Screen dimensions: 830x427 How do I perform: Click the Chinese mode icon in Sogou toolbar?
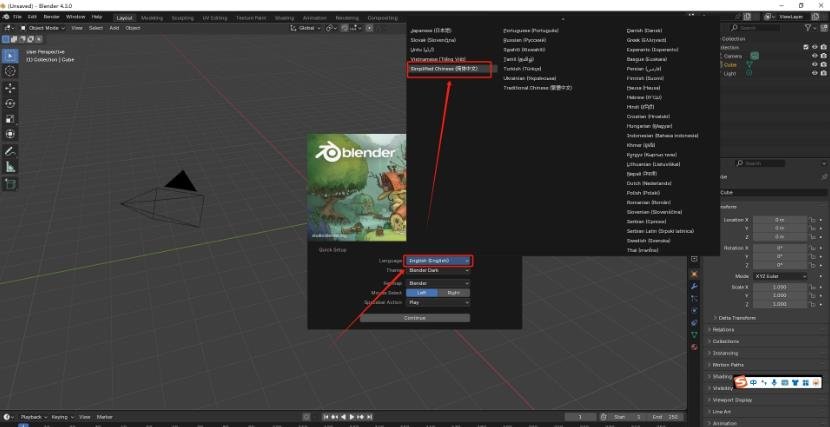pos(754,383)
